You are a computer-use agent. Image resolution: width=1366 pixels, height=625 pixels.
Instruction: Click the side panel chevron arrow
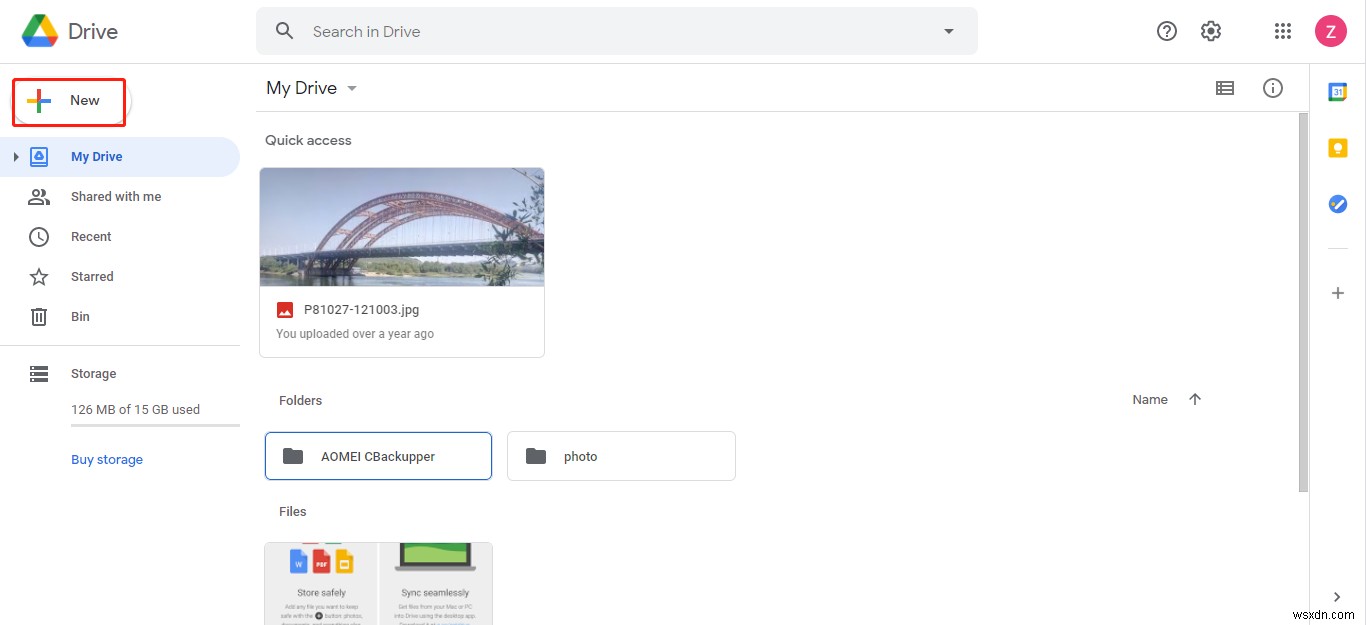coord(1337,597)
